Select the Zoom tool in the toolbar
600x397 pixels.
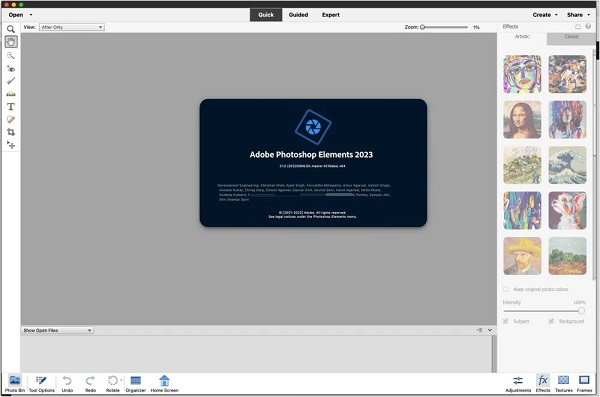[x=11, y=29]
